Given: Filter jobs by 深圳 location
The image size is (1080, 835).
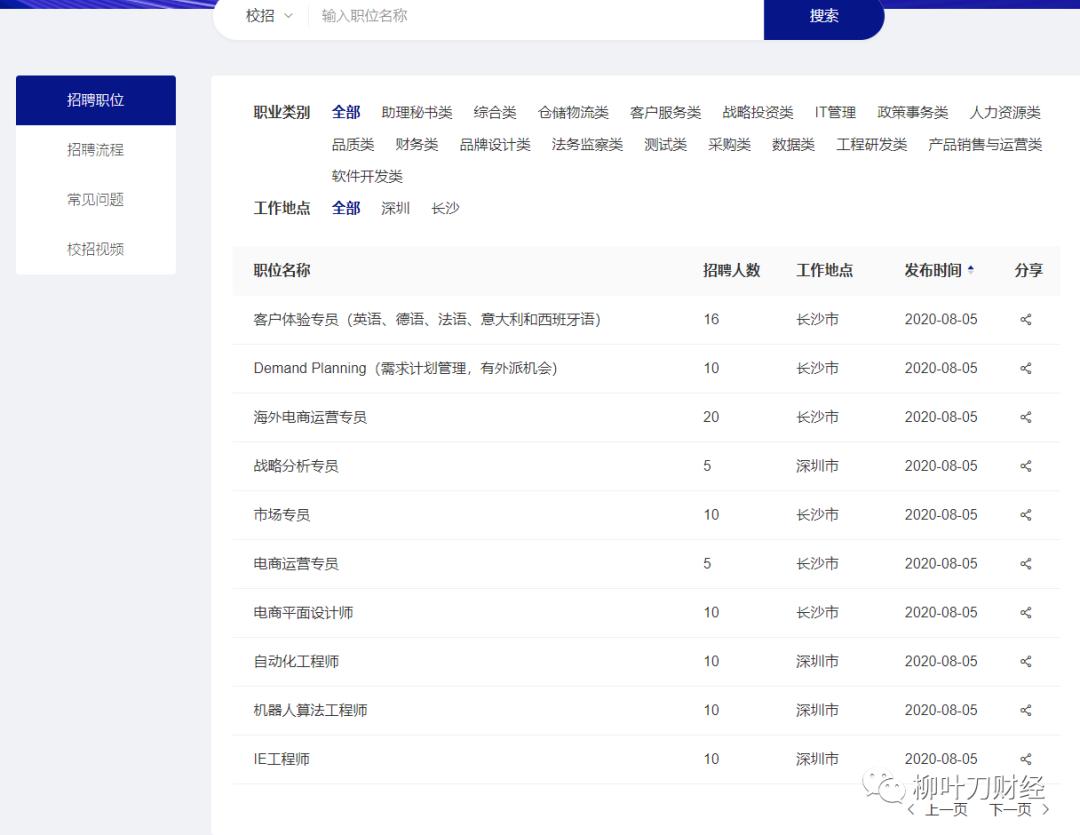Looking at the screenshot, I should [396, 208].
